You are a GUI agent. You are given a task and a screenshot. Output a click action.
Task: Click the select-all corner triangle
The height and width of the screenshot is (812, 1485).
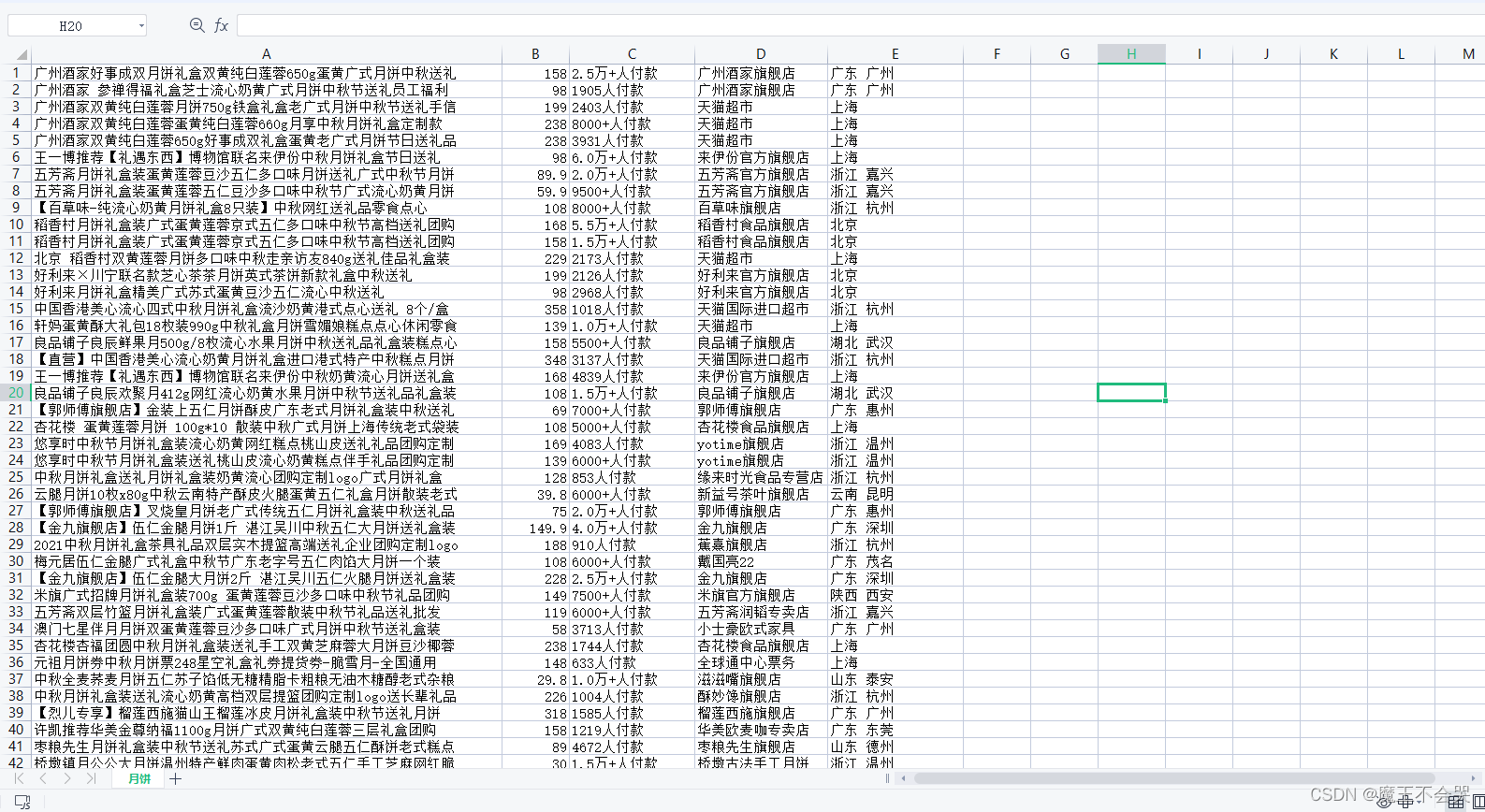(x=21, y=54)
